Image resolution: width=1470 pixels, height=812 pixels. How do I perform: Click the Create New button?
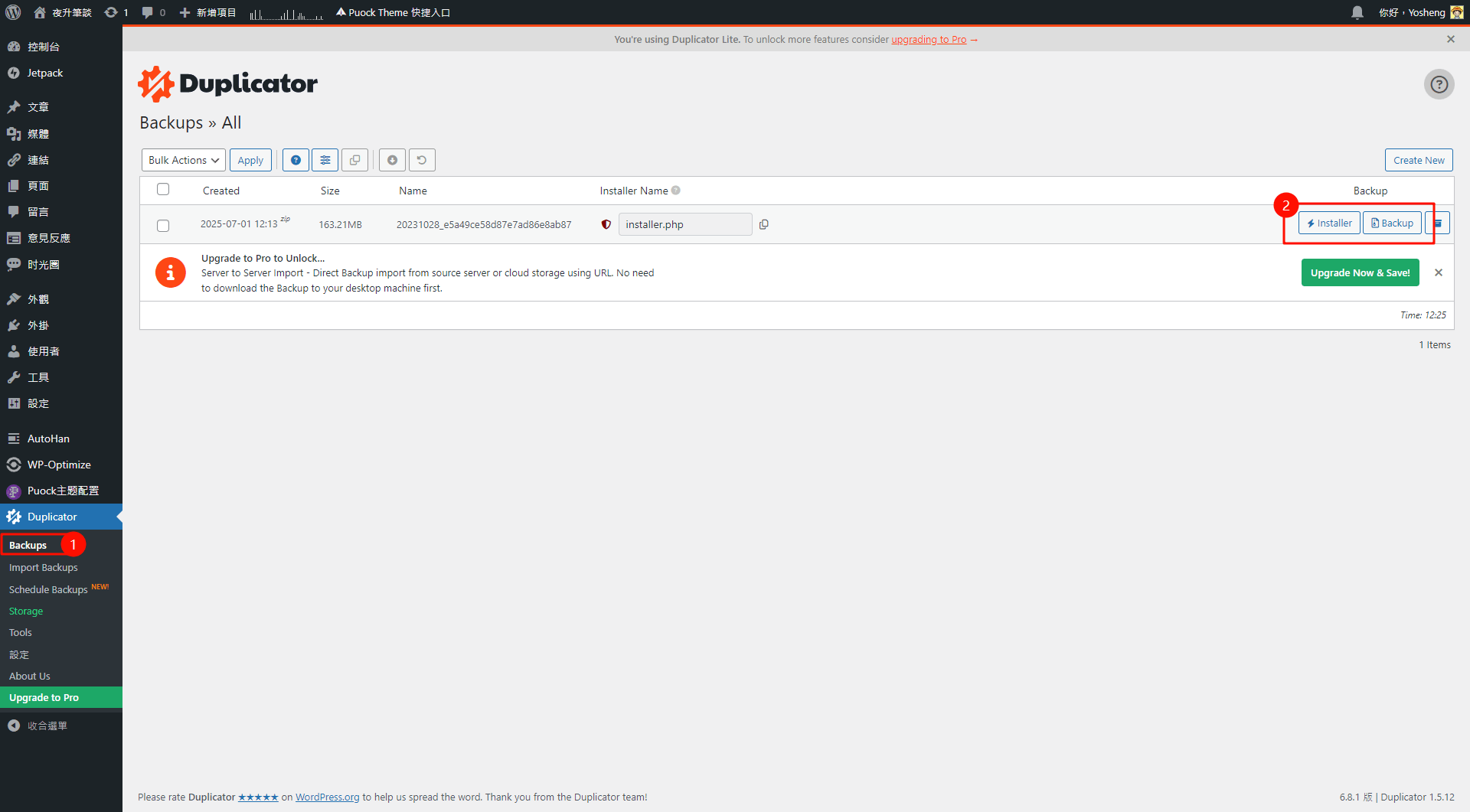(1418, 160)
